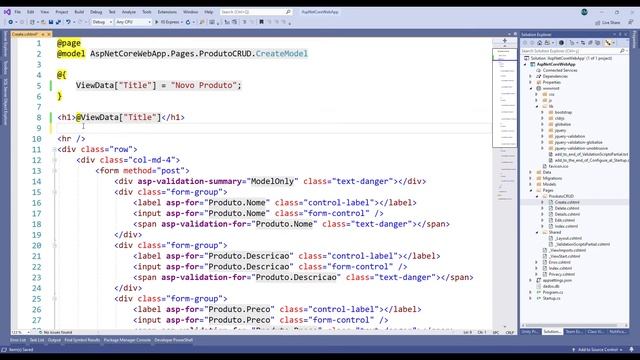
Task: Open the Tools menu
Action: (147, 12)
